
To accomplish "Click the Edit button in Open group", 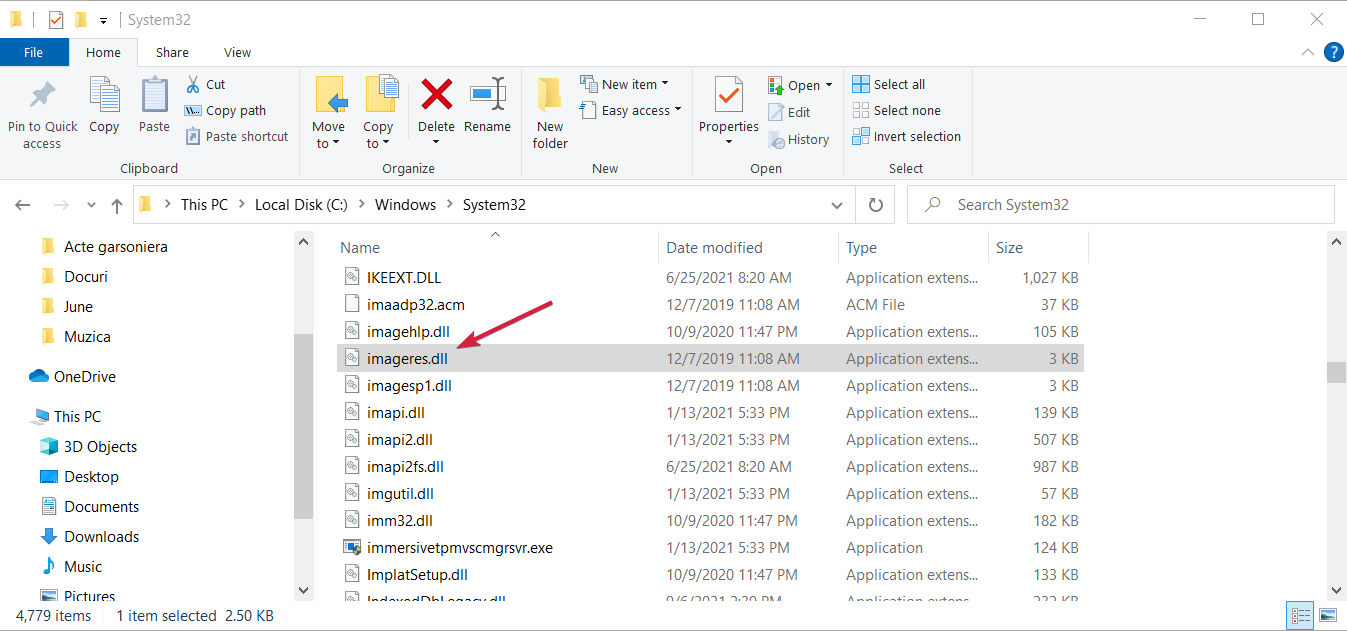I will (789, 112).
